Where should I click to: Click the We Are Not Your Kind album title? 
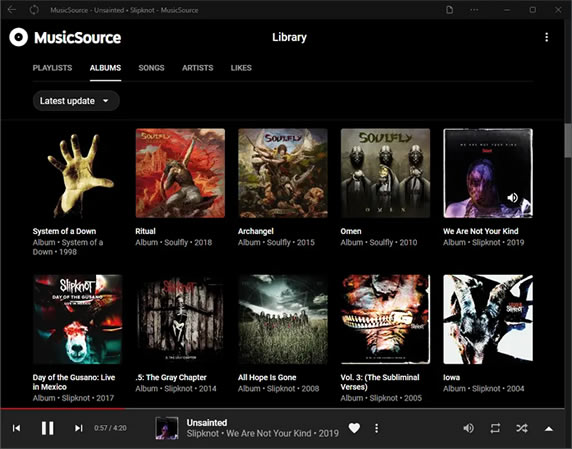point(480,231)
